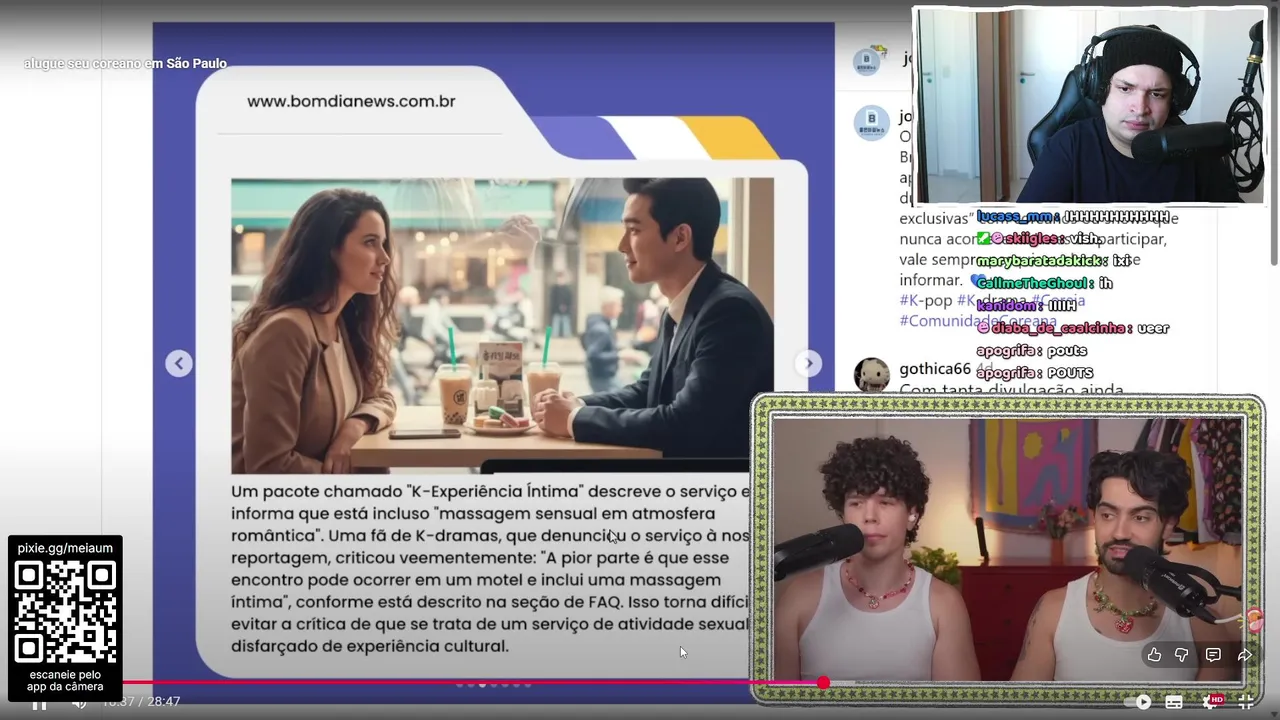
Task: Open the gothica66 commenter username
Action: [935, 369]
